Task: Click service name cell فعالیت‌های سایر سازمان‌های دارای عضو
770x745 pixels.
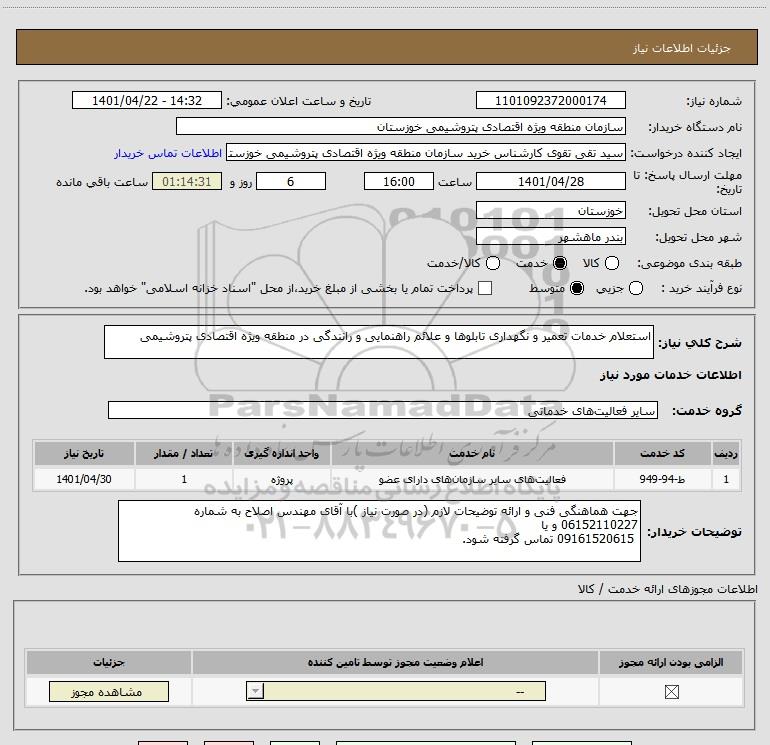Action: (x=472, y=479)
